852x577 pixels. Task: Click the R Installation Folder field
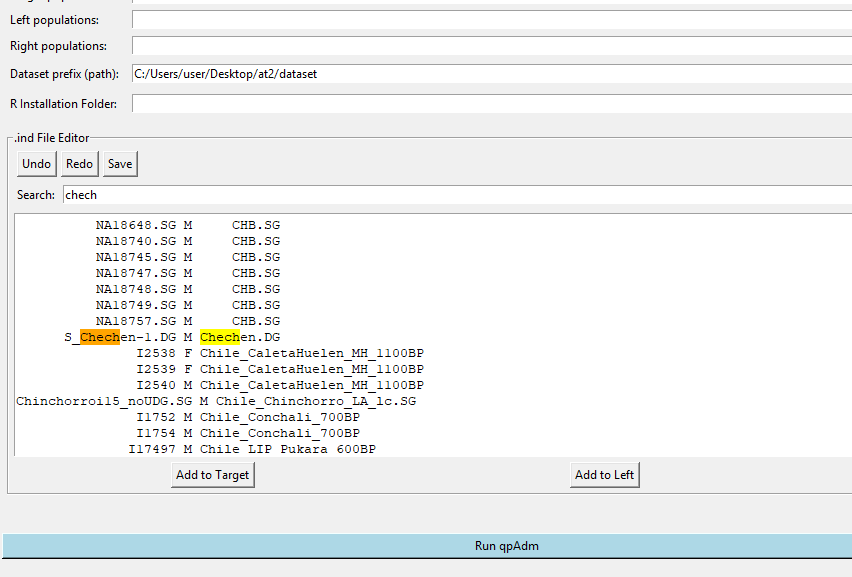point(492,104)
